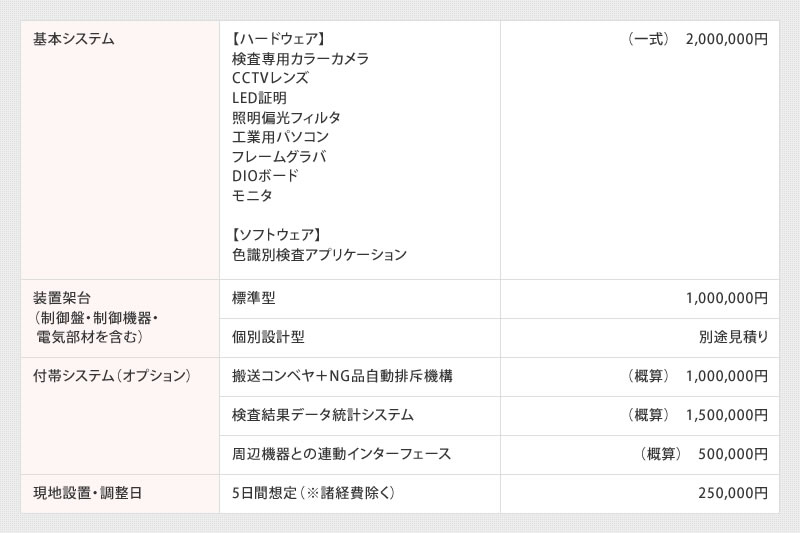Click the DIOボード entry
The height and width of the screenshot is (533, 800).
[265, 175]
